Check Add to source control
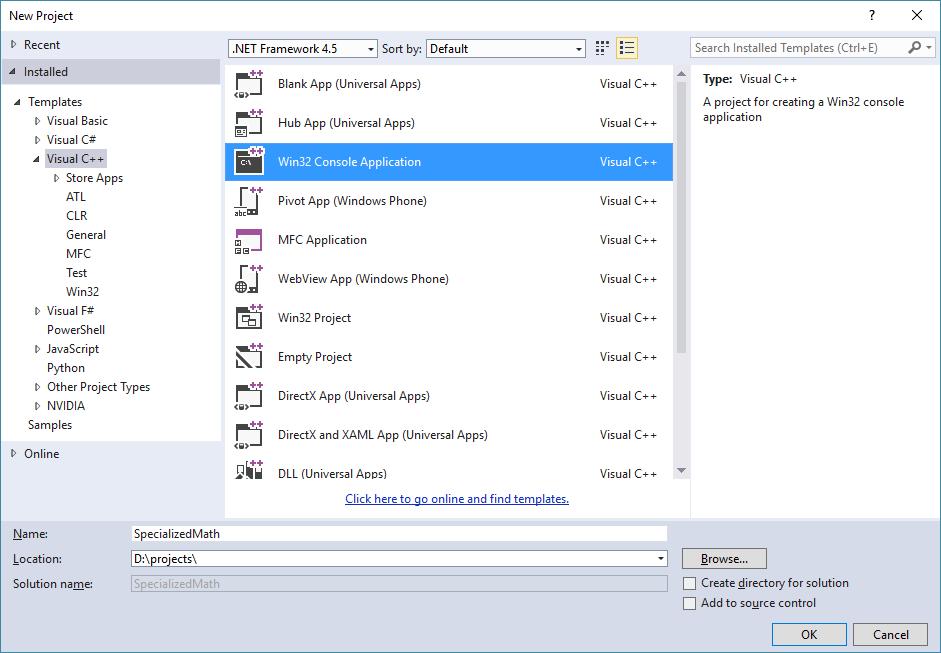Image resolution: width=941 pixels, height=653 pixels. [x=690, y=603]
